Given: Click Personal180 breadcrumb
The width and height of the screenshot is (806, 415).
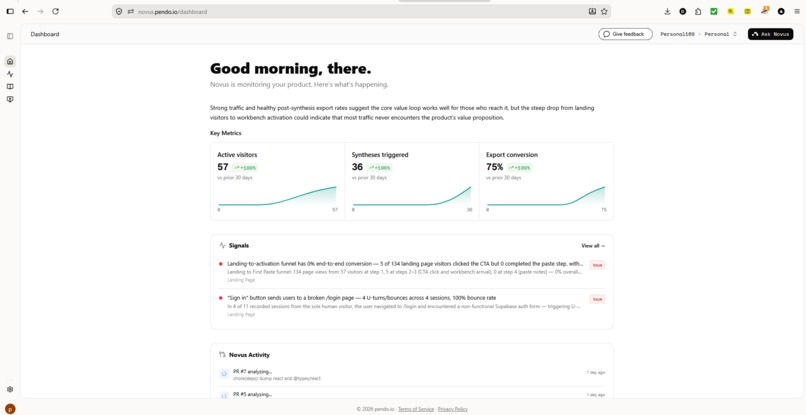Looking at the screenshot, I should (677, 34).
